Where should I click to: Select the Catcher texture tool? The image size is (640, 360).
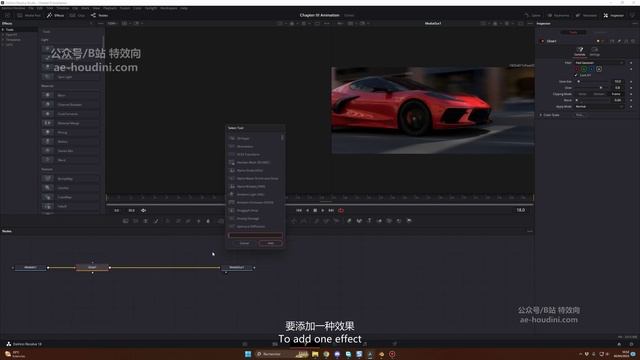(70, 188)
